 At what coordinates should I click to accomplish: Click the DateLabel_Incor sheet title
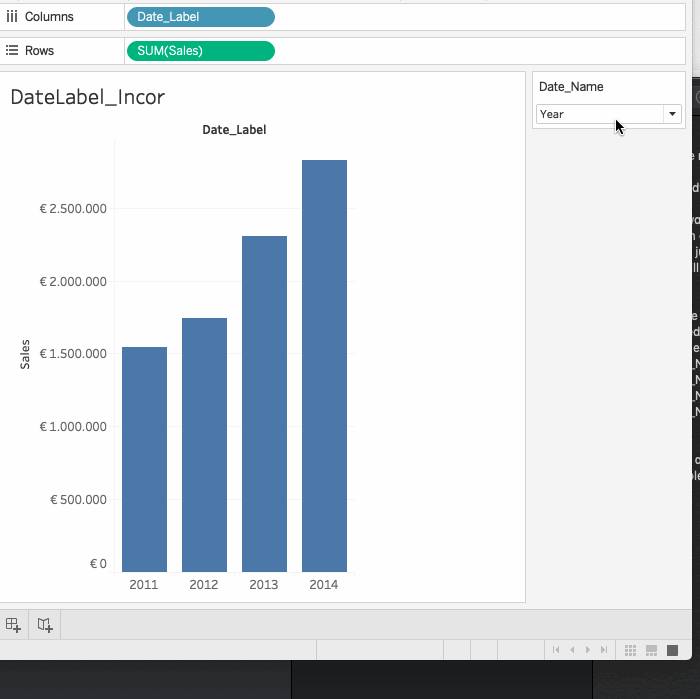tap(87, 97)
